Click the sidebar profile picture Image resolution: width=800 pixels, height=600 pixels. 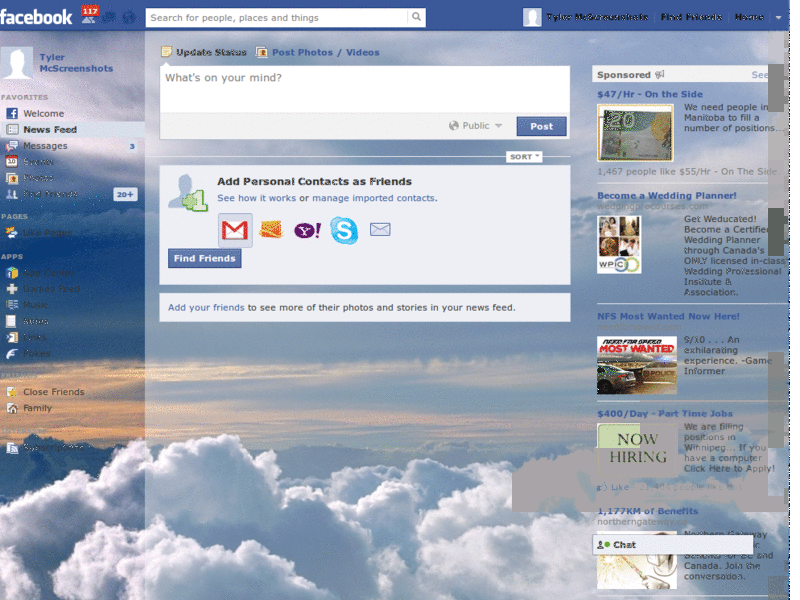pyautogui.click(x=17, y=62)
